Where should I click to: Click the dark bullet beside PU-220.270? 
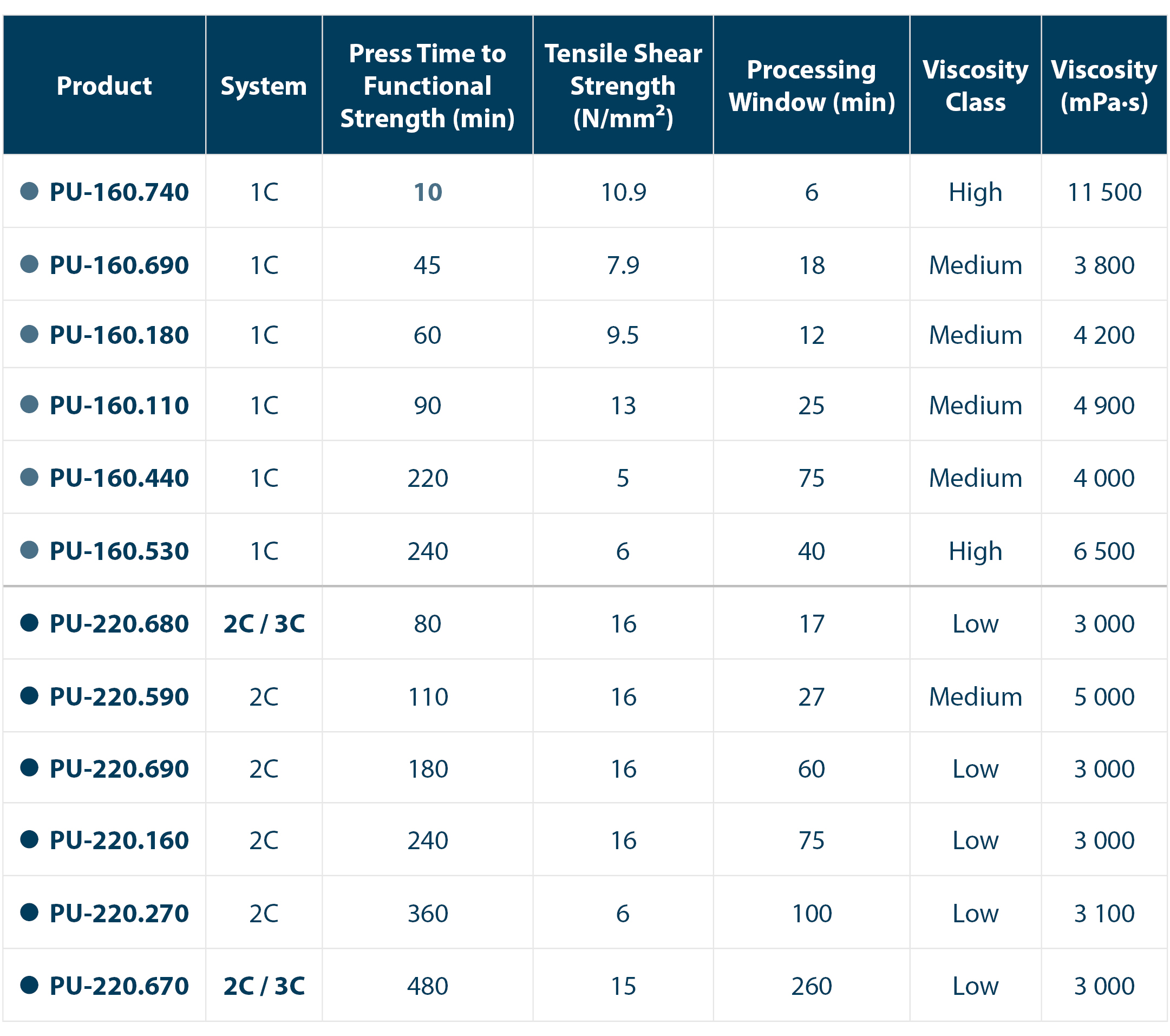pyautogui.click(x=29, y=913)
